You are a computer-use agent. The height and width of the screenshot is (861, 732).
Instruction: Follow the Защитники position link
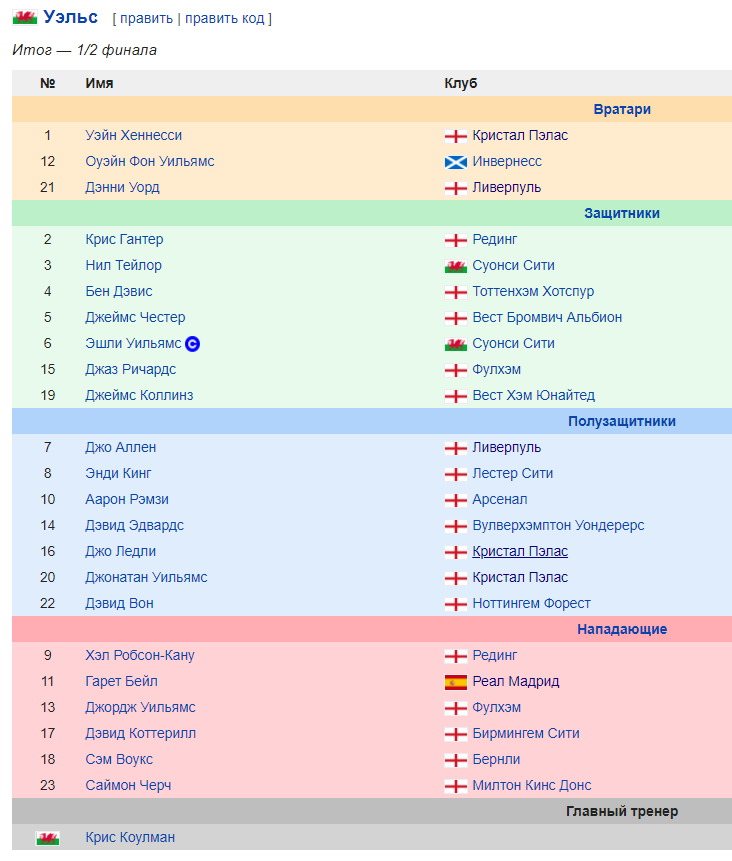coord(621,213)
